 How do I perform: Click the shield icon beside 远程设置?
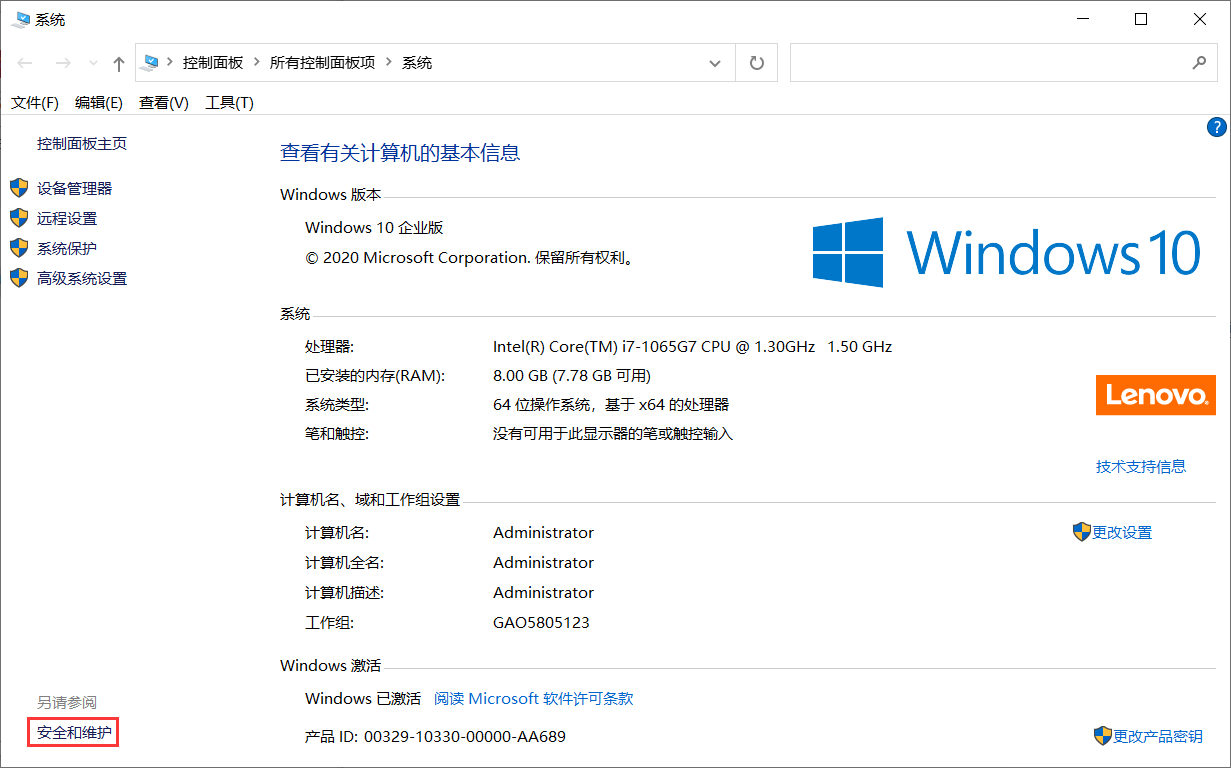pyautogui.click(x=19, y=218)
